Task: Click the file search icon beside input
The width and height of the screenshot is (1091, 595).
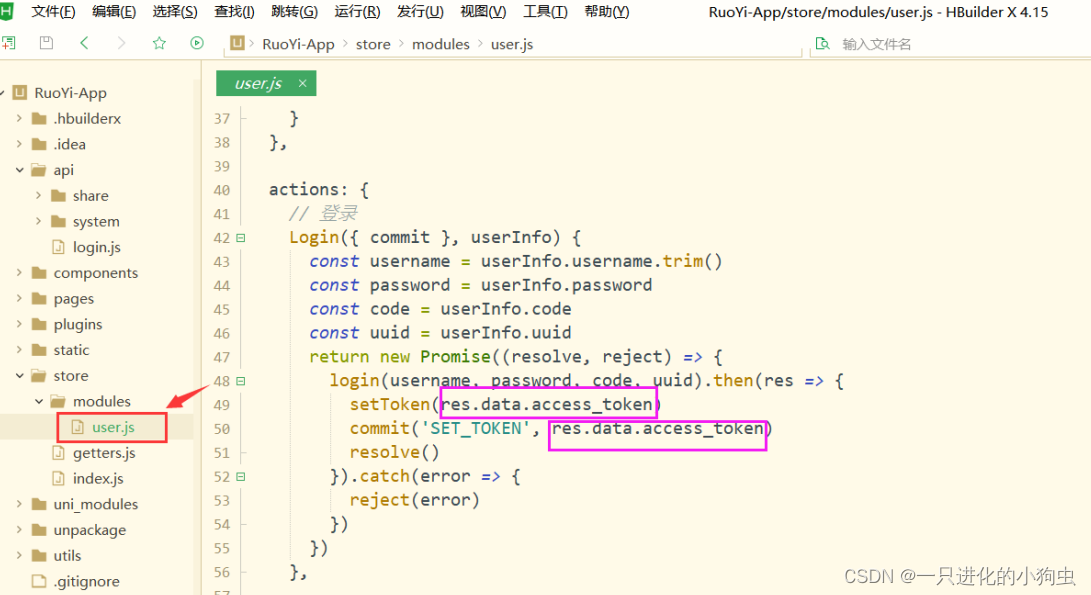Action: (822, 44)
